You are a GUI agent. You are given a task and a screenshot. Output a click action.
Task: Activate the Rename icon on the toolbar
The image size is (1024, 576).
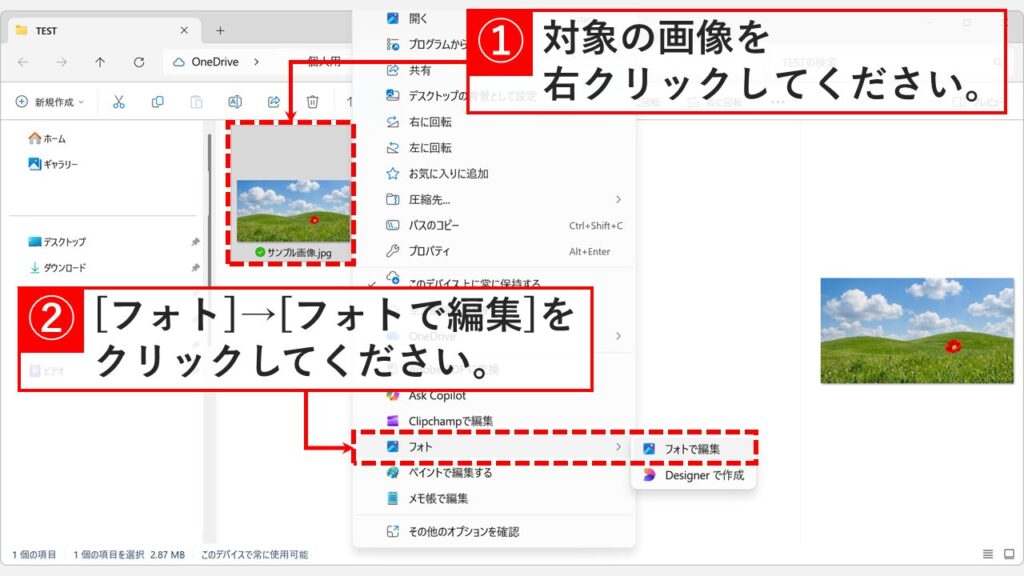click(x=234, y=100)
